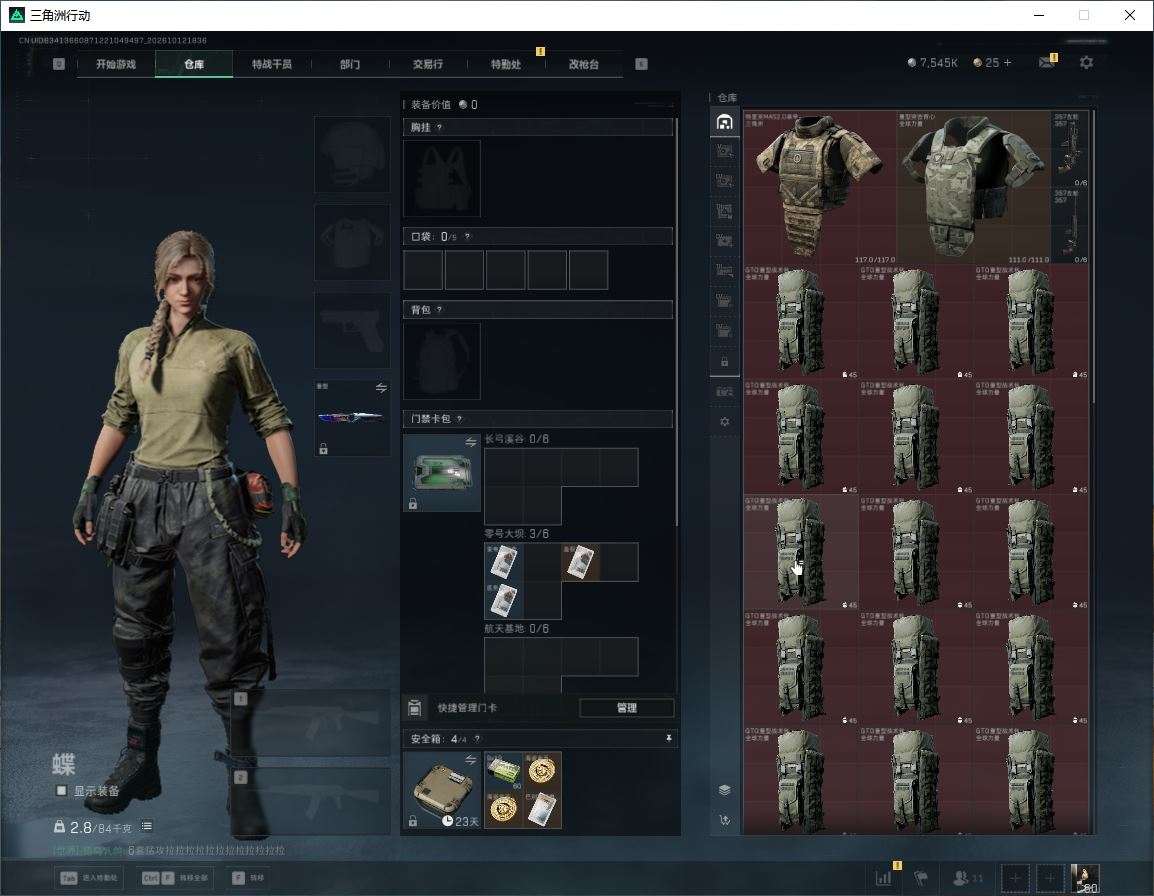The height and width of the screenshot is (896, 1154).
Task: Select the armor vest showing 117.0/117.0
Action: tap(819, 187)
